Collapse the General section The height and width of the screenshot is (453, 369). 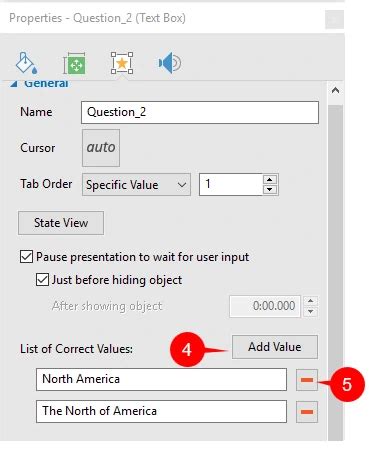[x=13, y=84]
